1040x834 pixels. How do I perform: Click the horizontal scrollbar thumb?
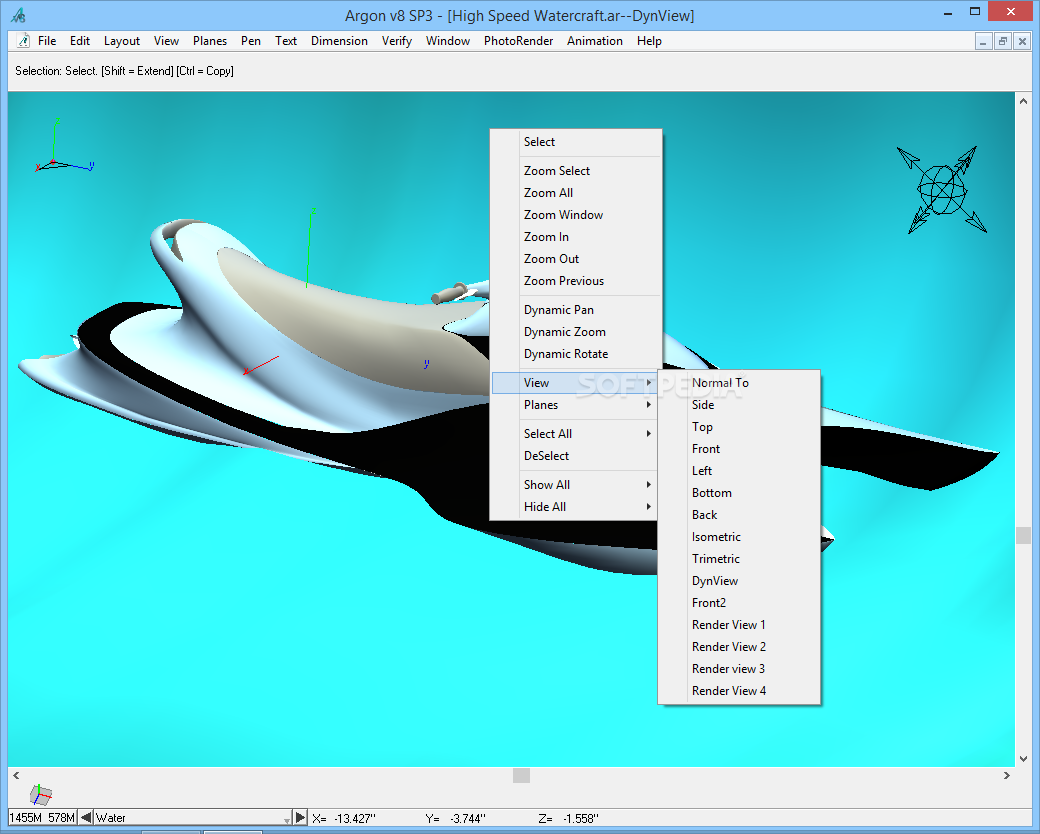pyautogui.click(x=521, y=775)
